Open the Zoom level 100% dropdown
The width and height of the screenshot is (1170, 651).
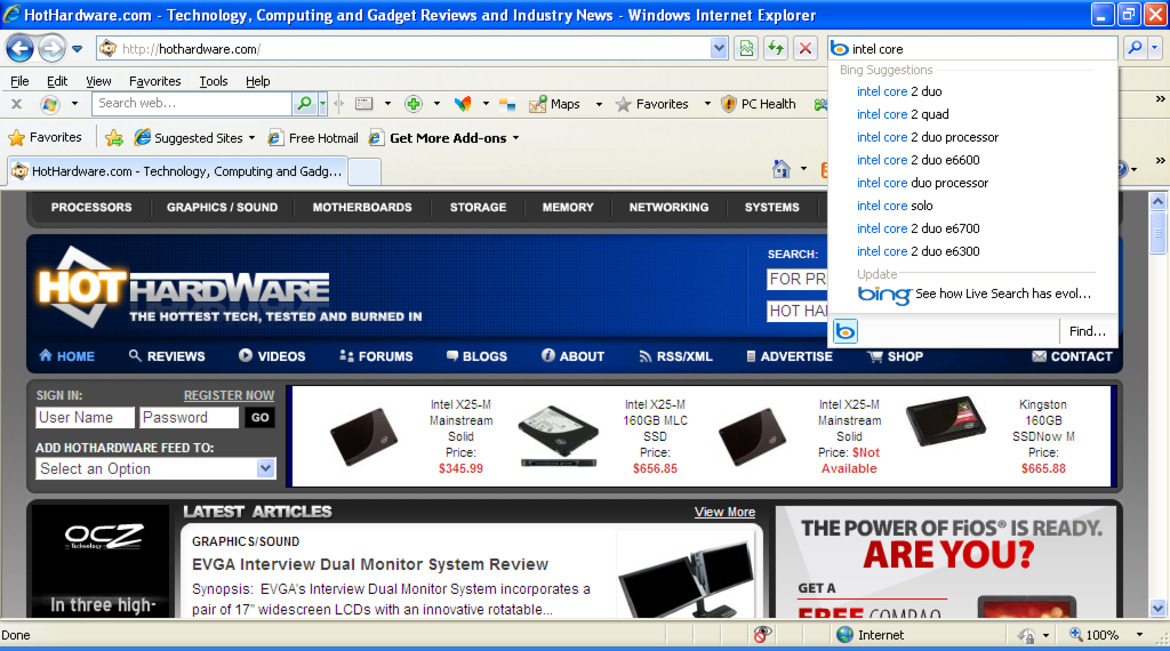click(1139, 635)
